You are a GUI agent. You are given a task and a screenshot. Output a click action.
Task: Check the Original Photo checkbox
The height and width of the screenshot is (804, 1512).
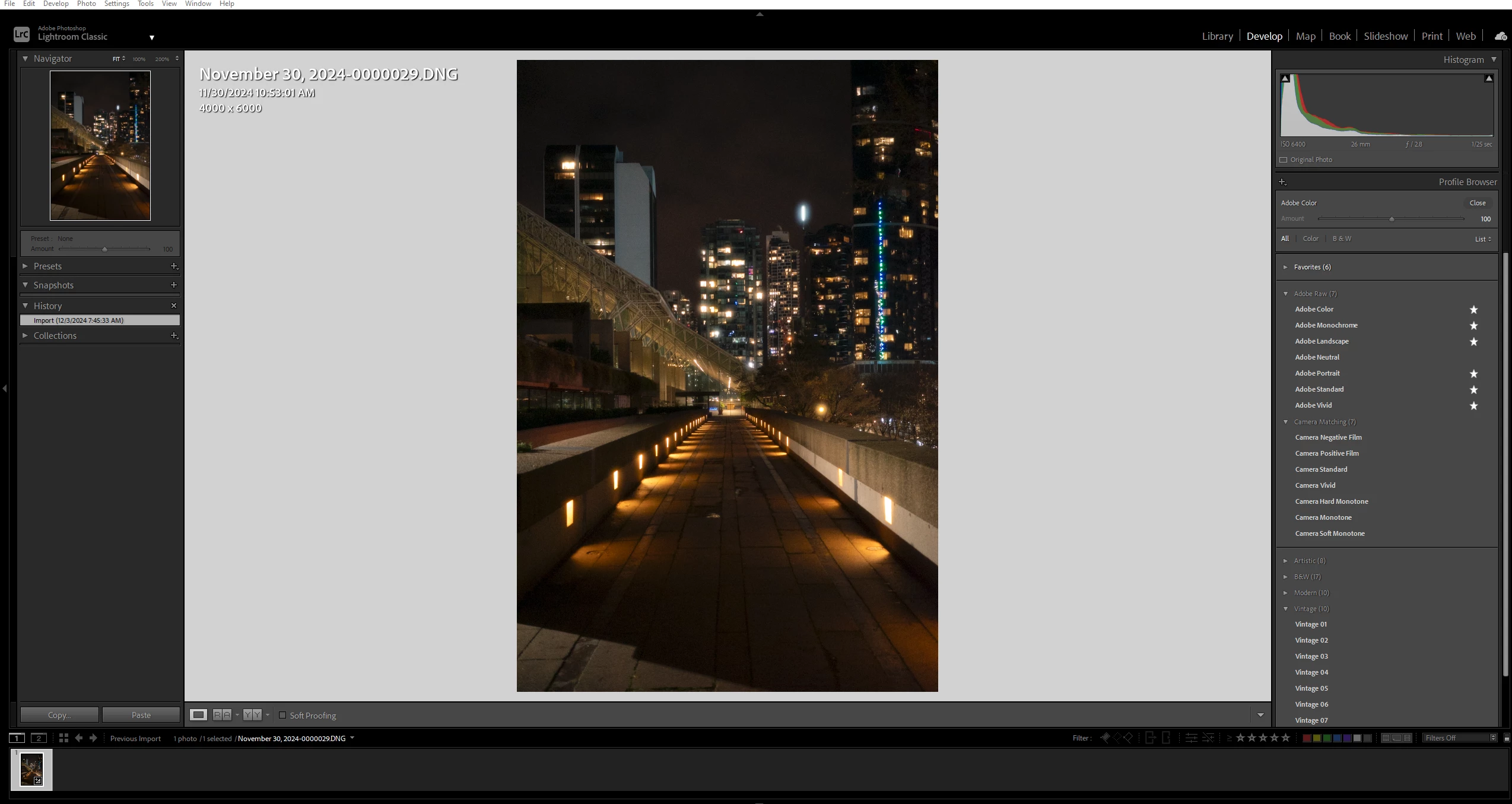click(1284, 160)
